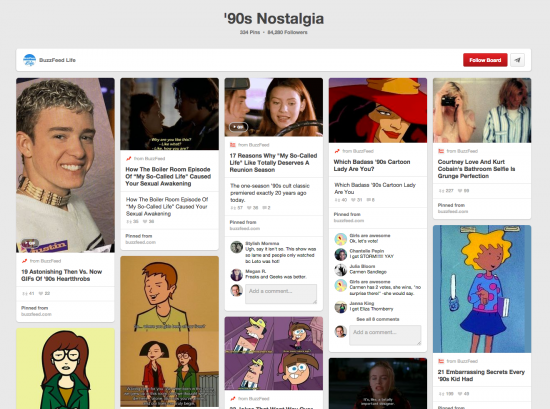The image size is (550, 409).
Task: Click like heart on Cartoon Lady pin
Action: pyautogui.click(x=356, y=200)
